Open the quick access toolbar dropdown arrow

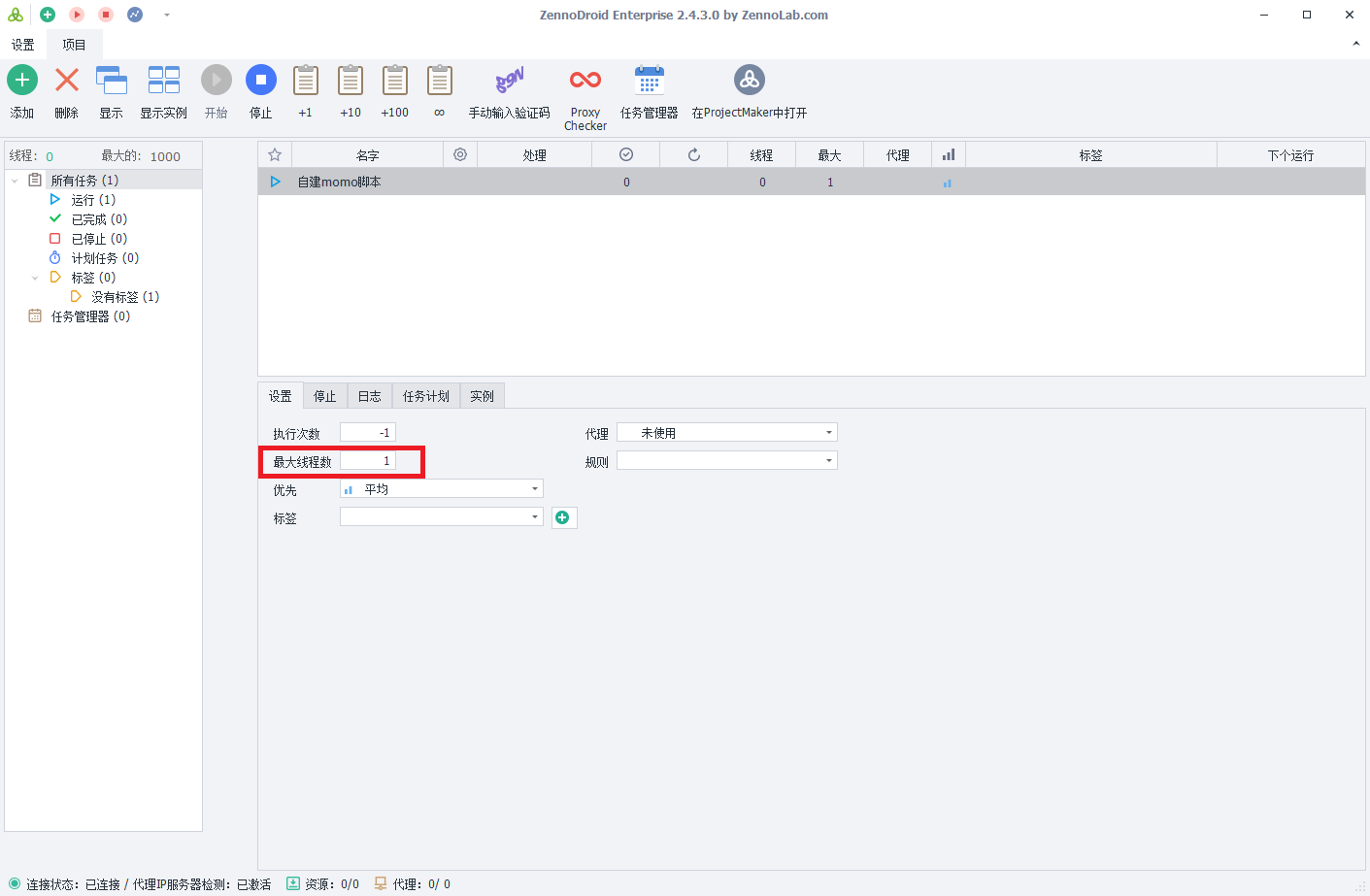(167, 15)
